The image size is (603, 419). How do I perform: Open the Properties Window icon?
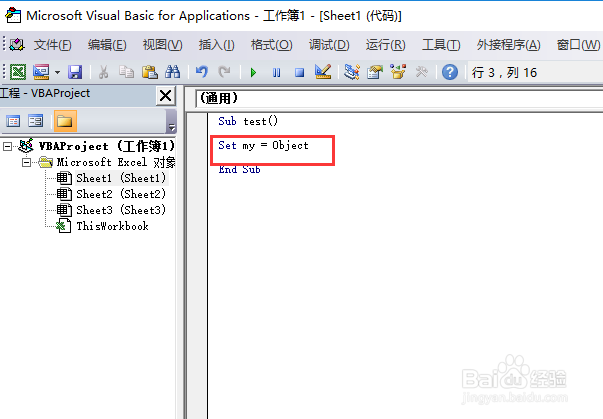pyautogui.click(x=375, y=72)
